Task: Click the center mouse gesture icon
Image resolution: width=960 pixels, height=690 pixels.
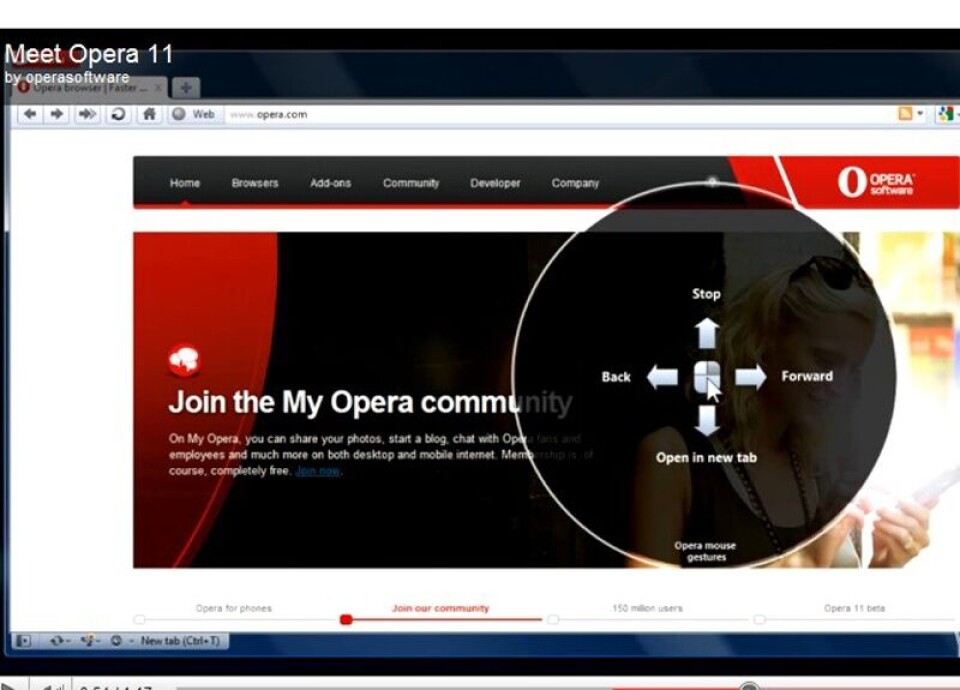Action: [x=707, y=377]
